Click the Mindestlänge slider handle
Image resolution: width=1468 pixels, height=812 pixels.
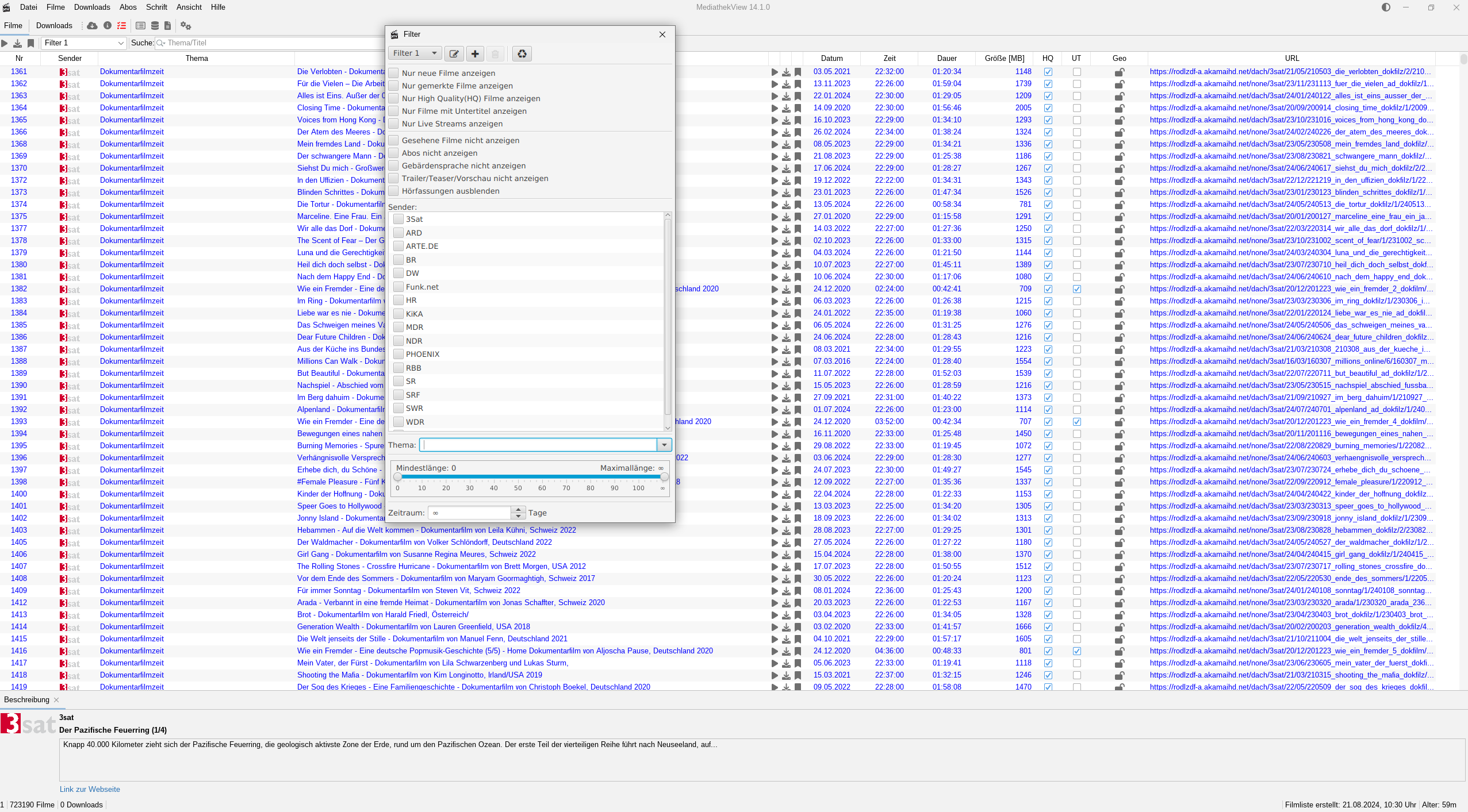tap(397, 477)
